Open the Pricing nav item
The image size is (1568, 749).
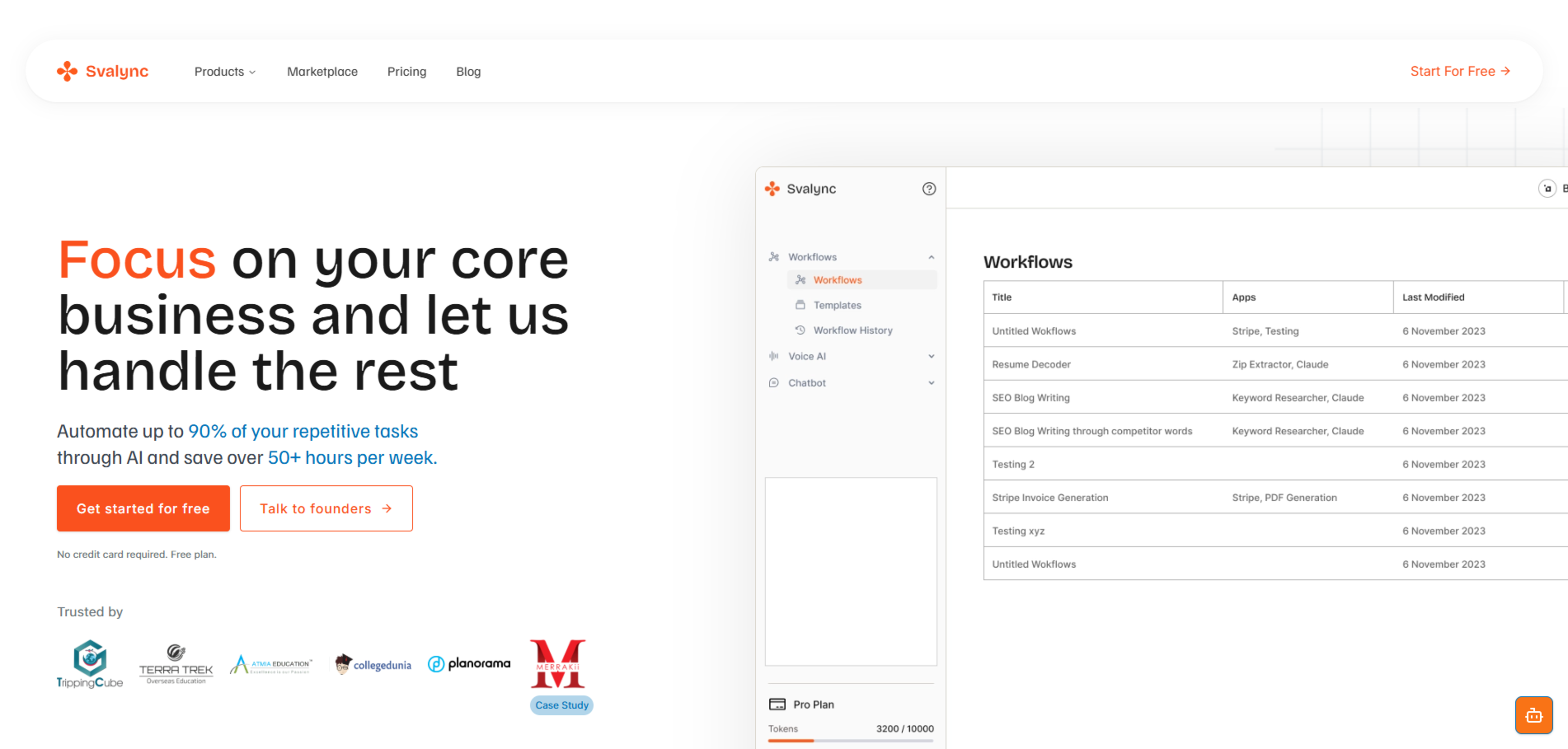point(407,71)
